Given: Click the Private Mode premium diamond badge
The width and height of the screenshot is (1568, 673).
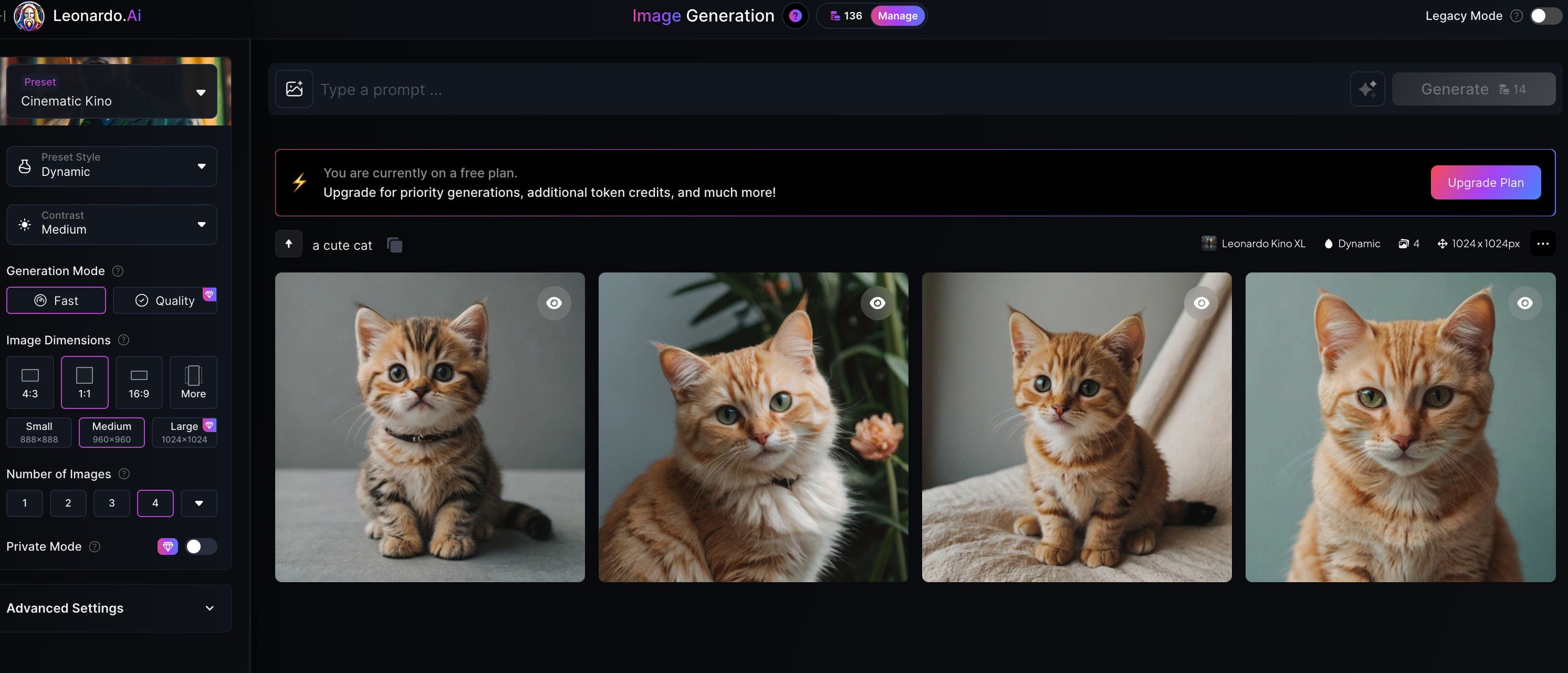Looking at the screenshot, I should point(168,546).
